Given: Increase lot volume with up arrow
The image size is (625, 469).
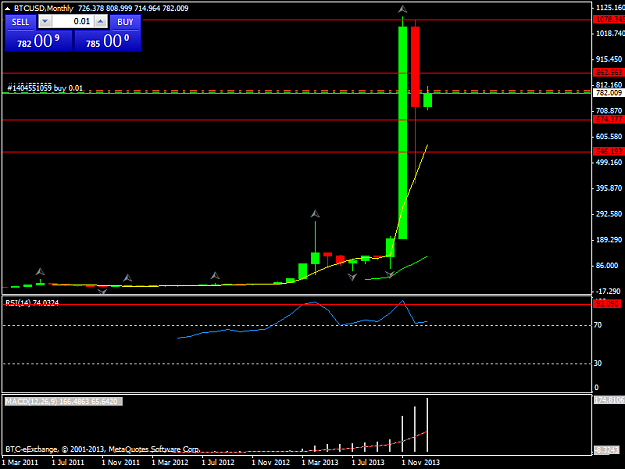Looking at the screenshot, I should pos(101,22).
